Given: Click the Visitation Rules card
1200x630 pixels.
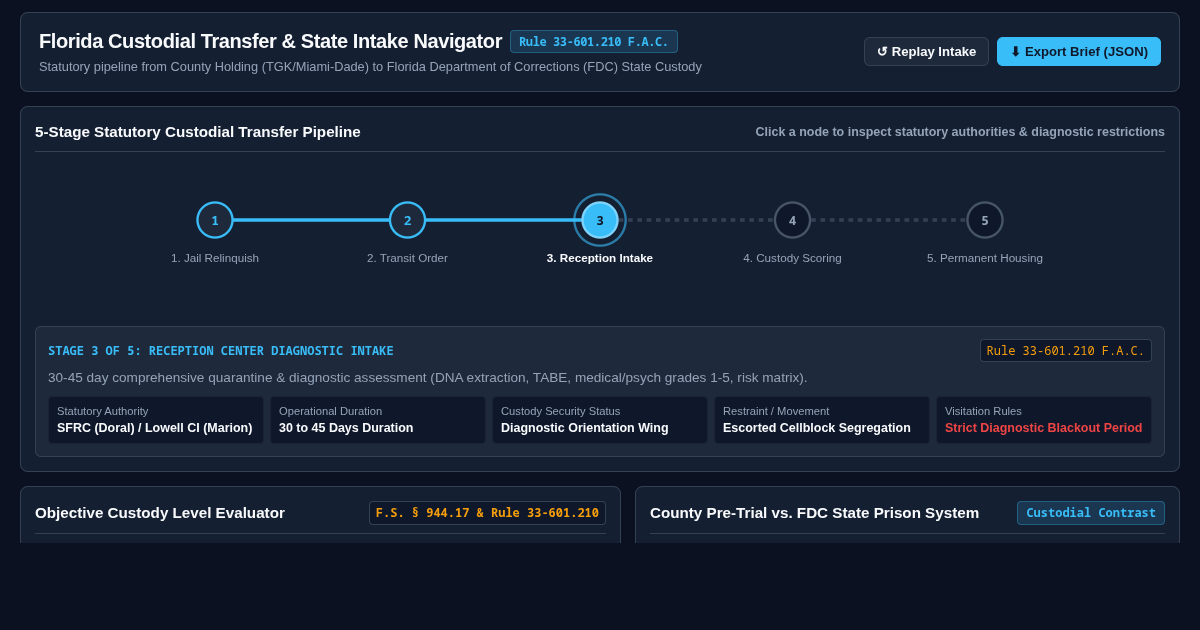Looking at the screenshot, I should click(x=1044, y=420).
